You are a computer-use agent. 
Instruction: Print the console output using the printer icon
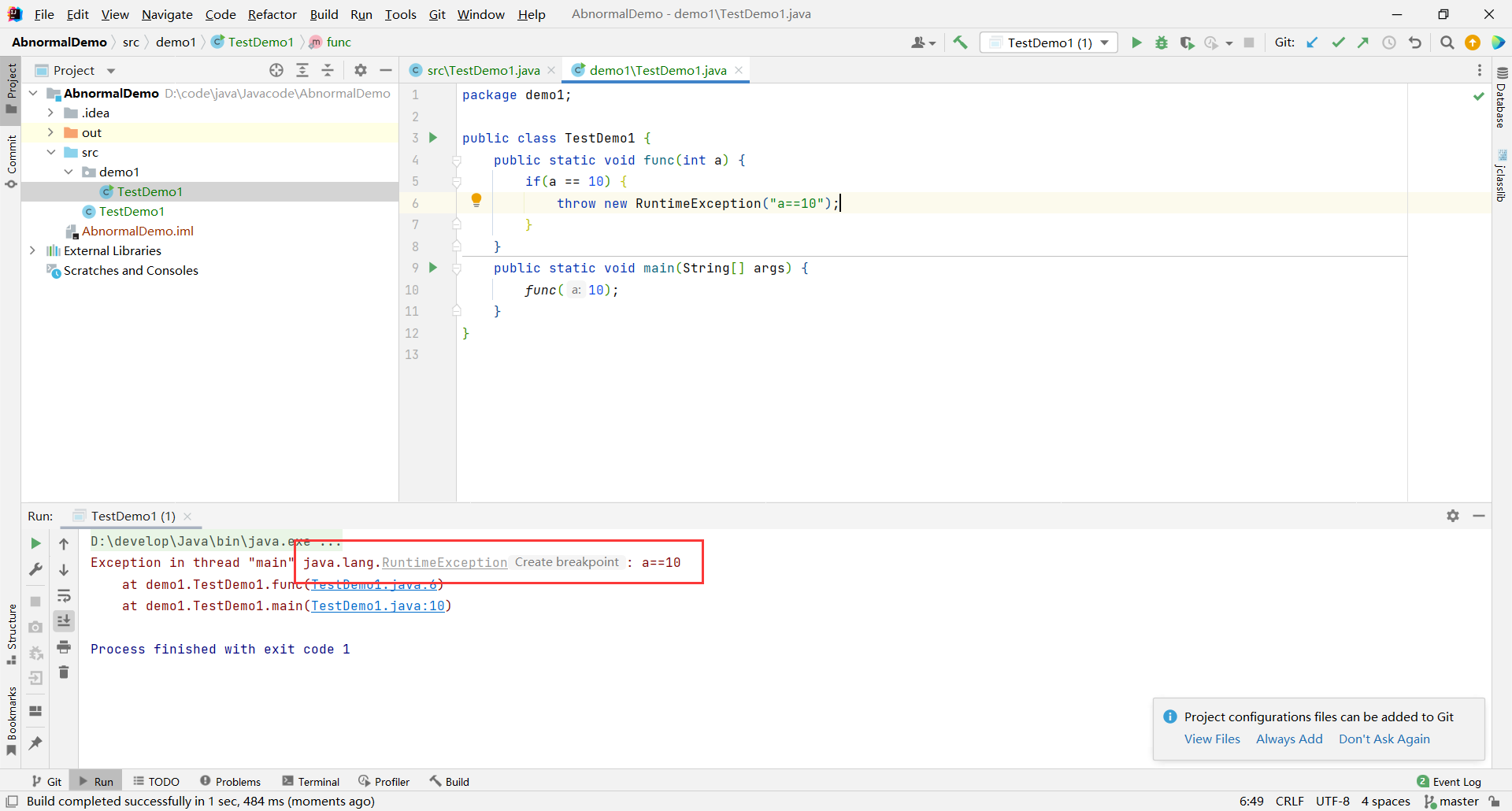tap(64, 647)
